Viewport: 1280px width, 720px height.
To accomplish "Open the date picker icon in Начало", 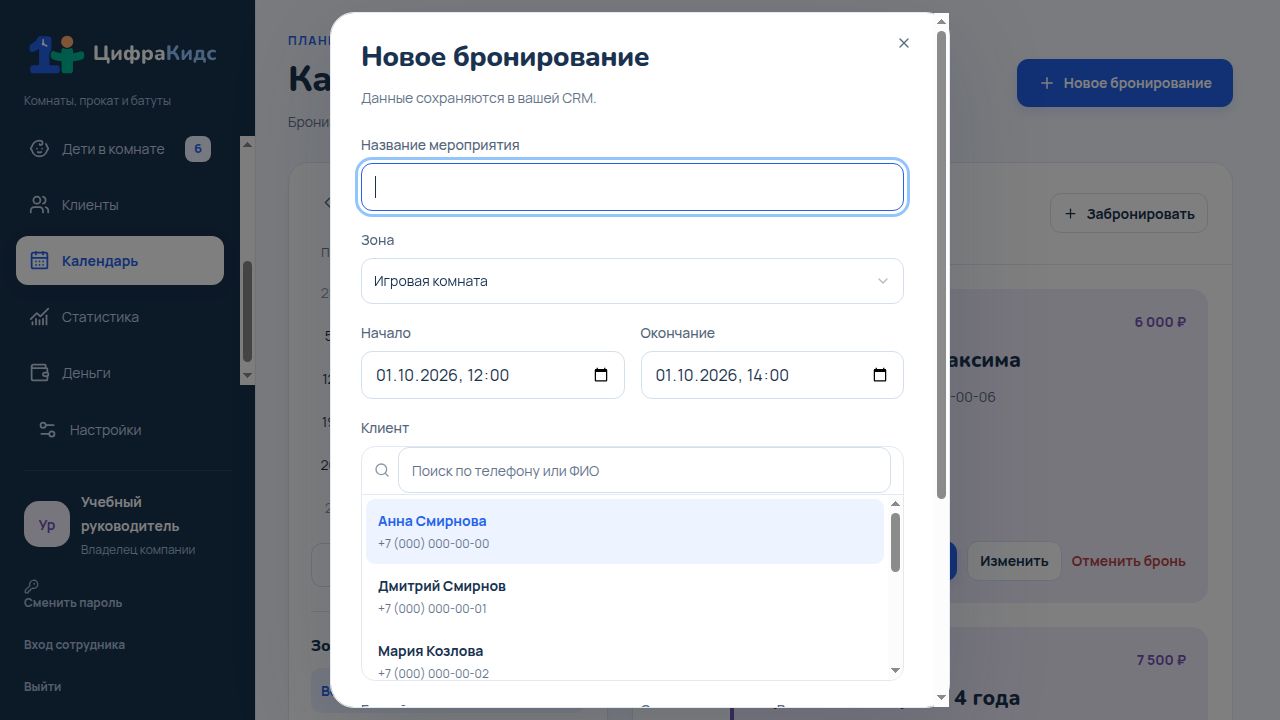I will (601, 375).
